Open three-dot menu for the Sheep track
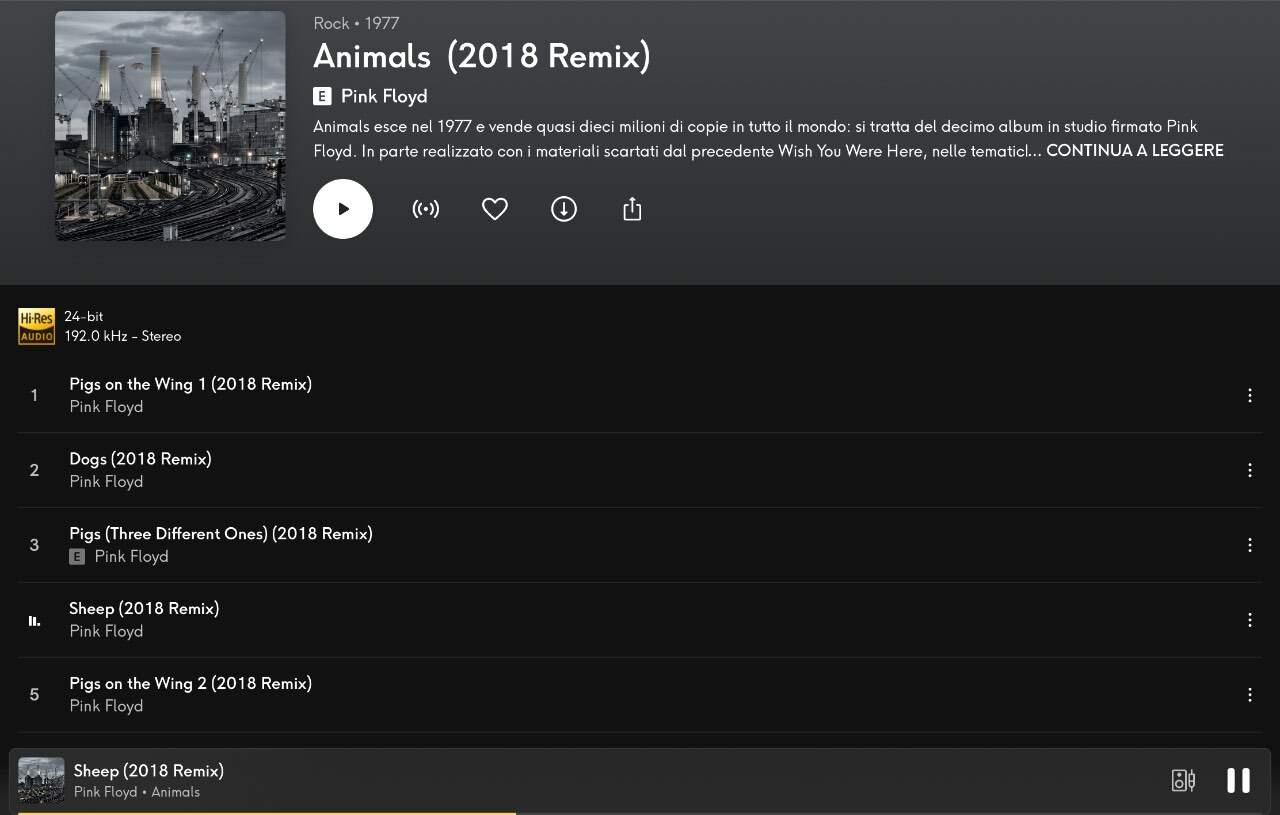Viewport: 1280px width, 815px height. (x=1249, y=620)
